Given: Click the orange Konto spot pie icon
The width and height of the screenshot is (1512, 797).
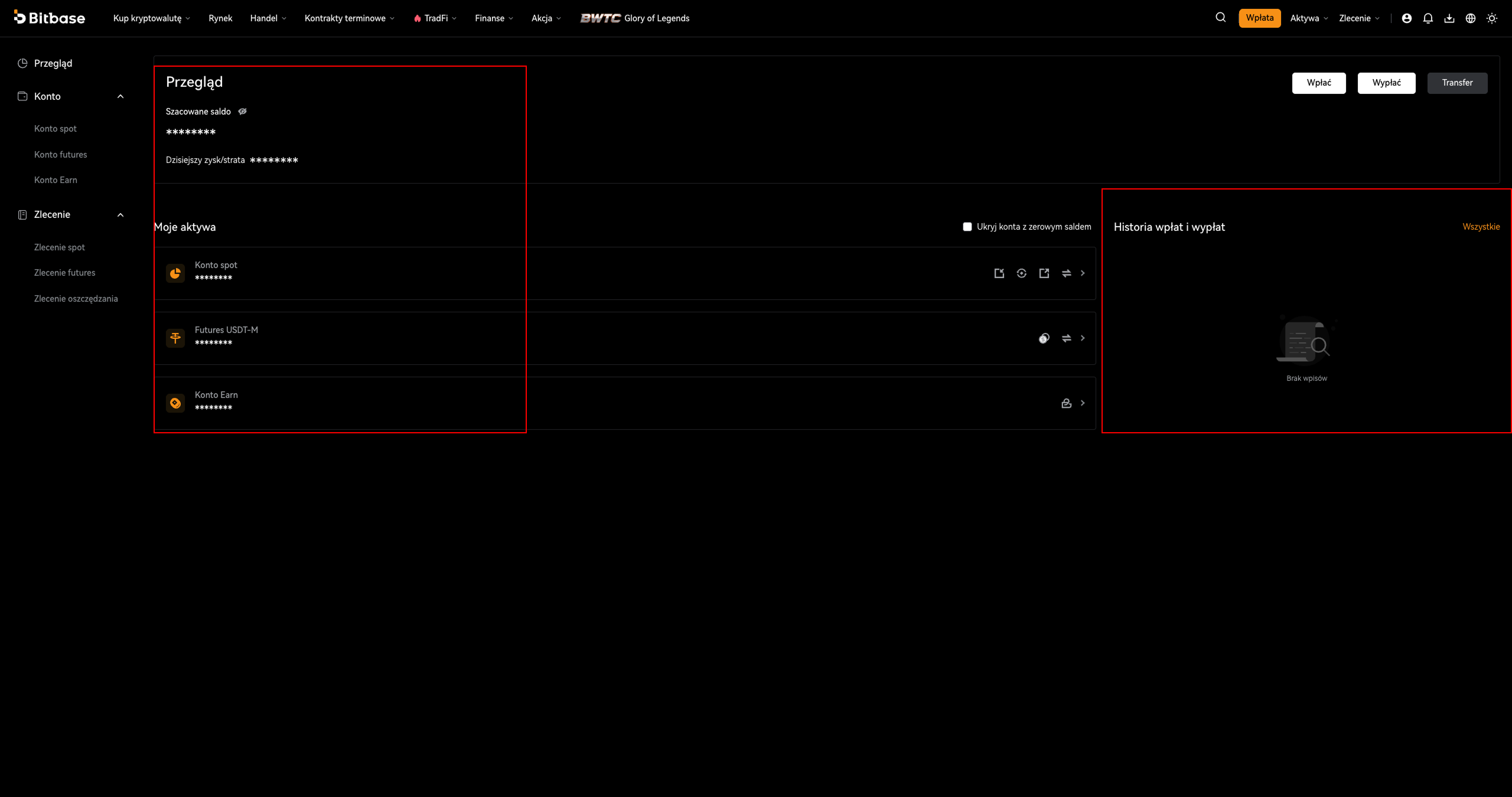Looking at the screenshot, I should 175,273.
